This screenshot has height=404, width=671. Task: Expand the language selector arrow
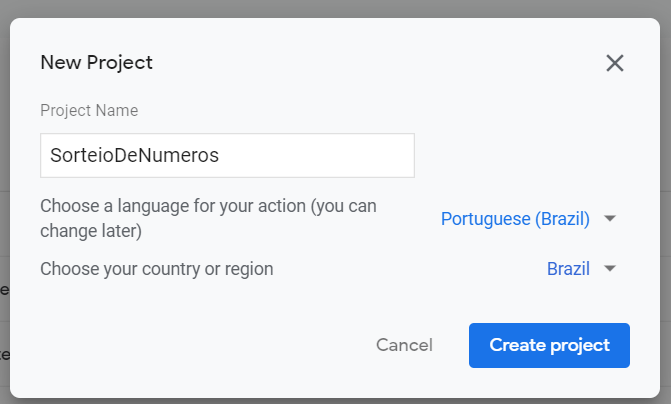(610, 219)
